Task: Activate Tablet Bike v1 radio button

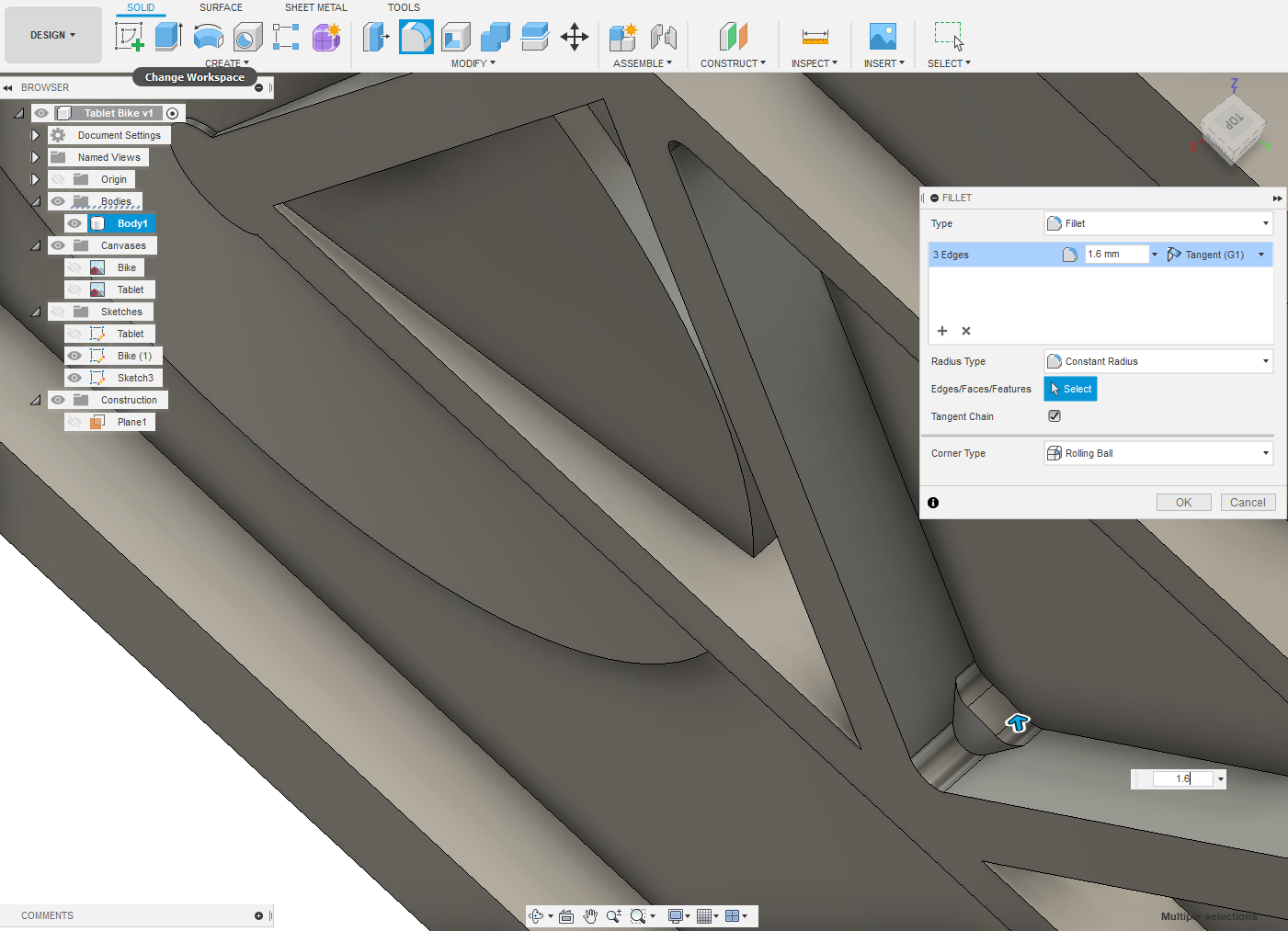Action: pos(172,113)
